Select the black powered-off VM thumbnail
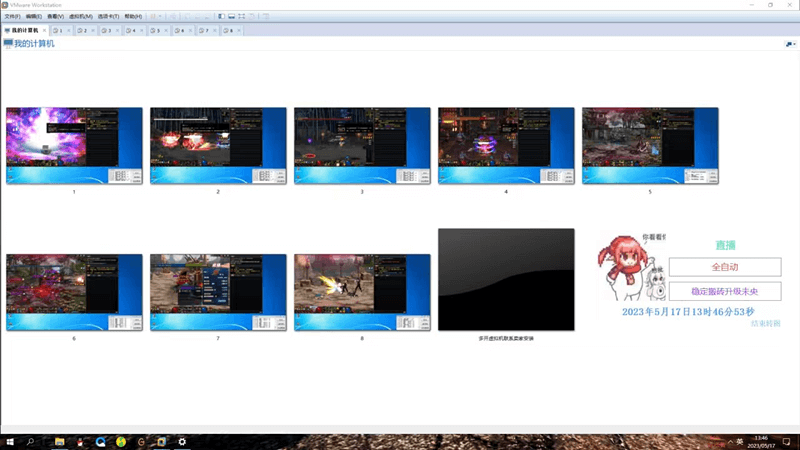The height and width of the screenshot is (450, 800). [x=506, y=280]
